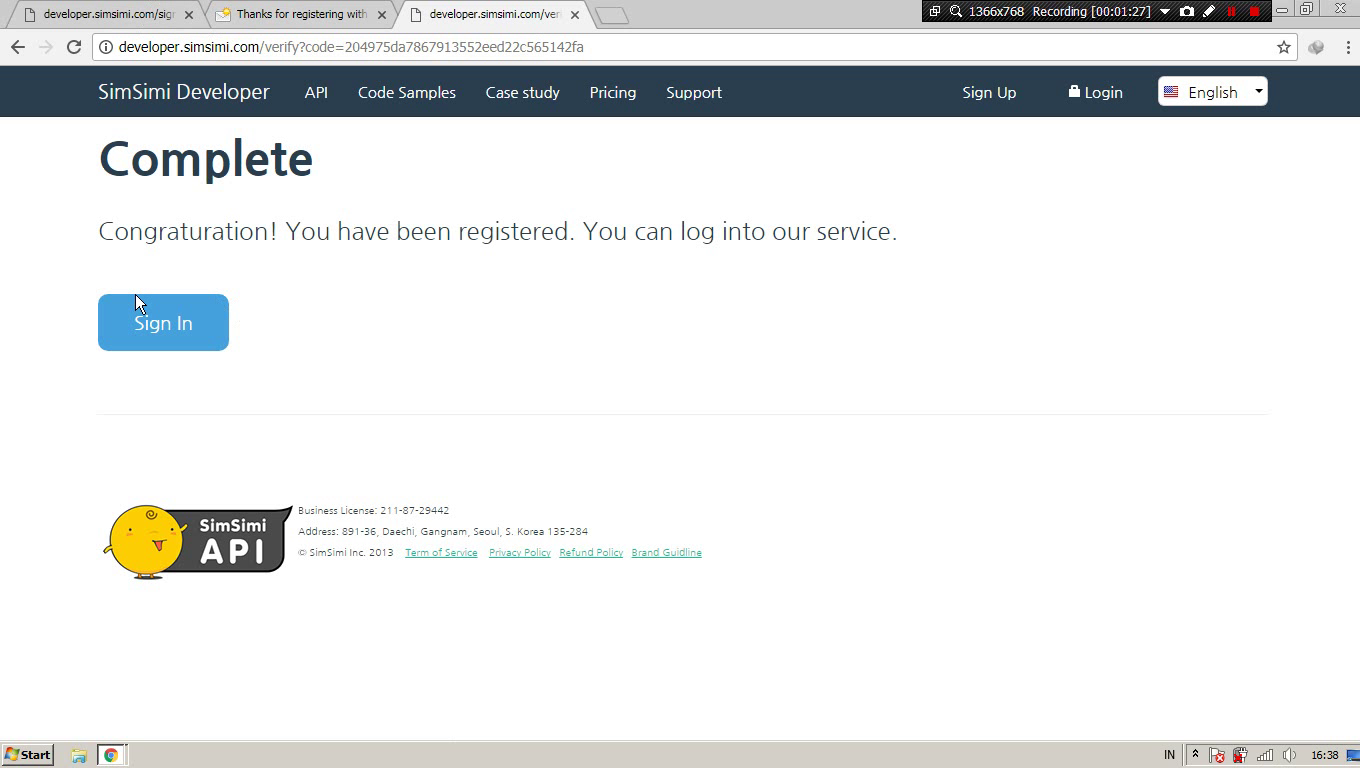1360x768 pixels.
Task: Open the Chrome three-dot menu
Action: point(1347,47)
